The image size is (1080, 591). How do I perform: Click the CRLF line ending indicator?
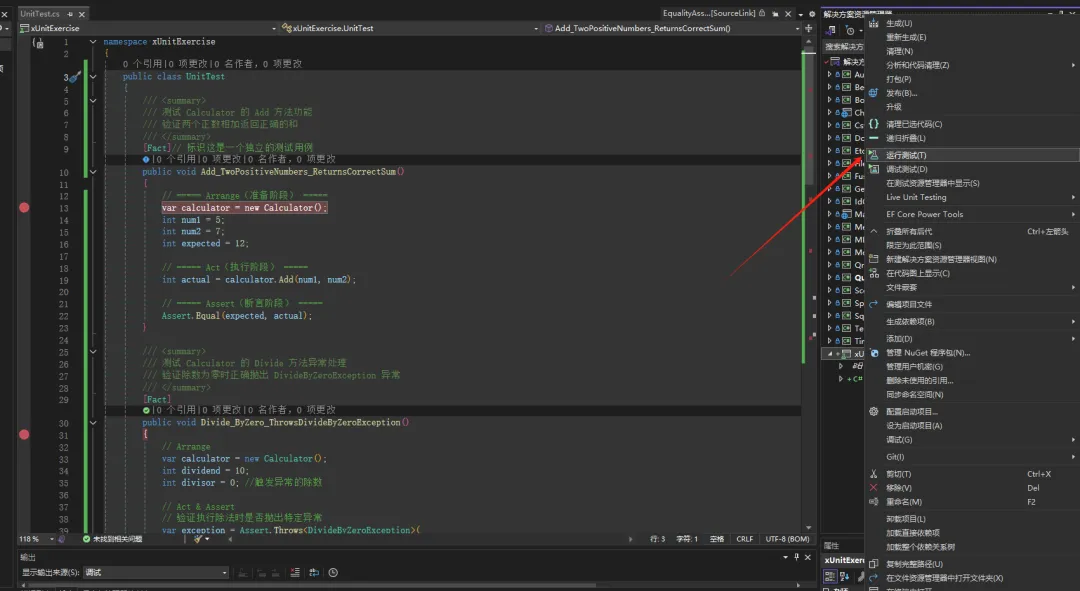[745, 539]
